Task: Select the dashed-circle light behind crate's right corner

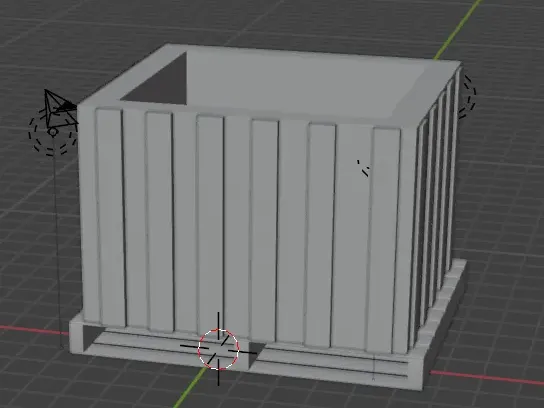Action: pyautogui.click(x=468, y=97)
